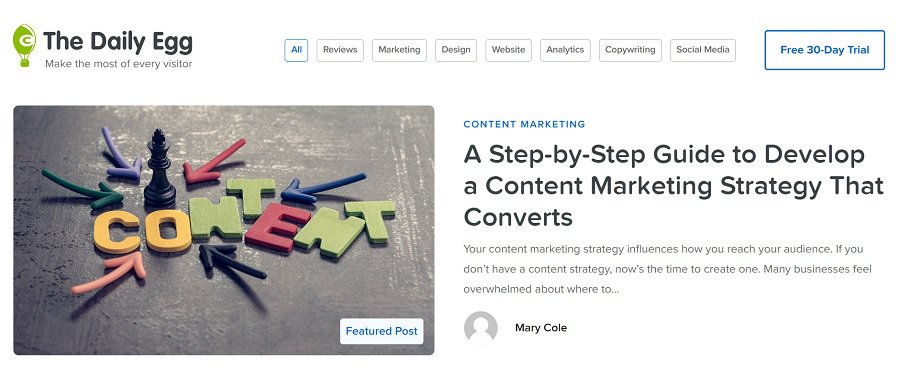Filter posts by Reviews
900x381 pixels.
point(340,50)
